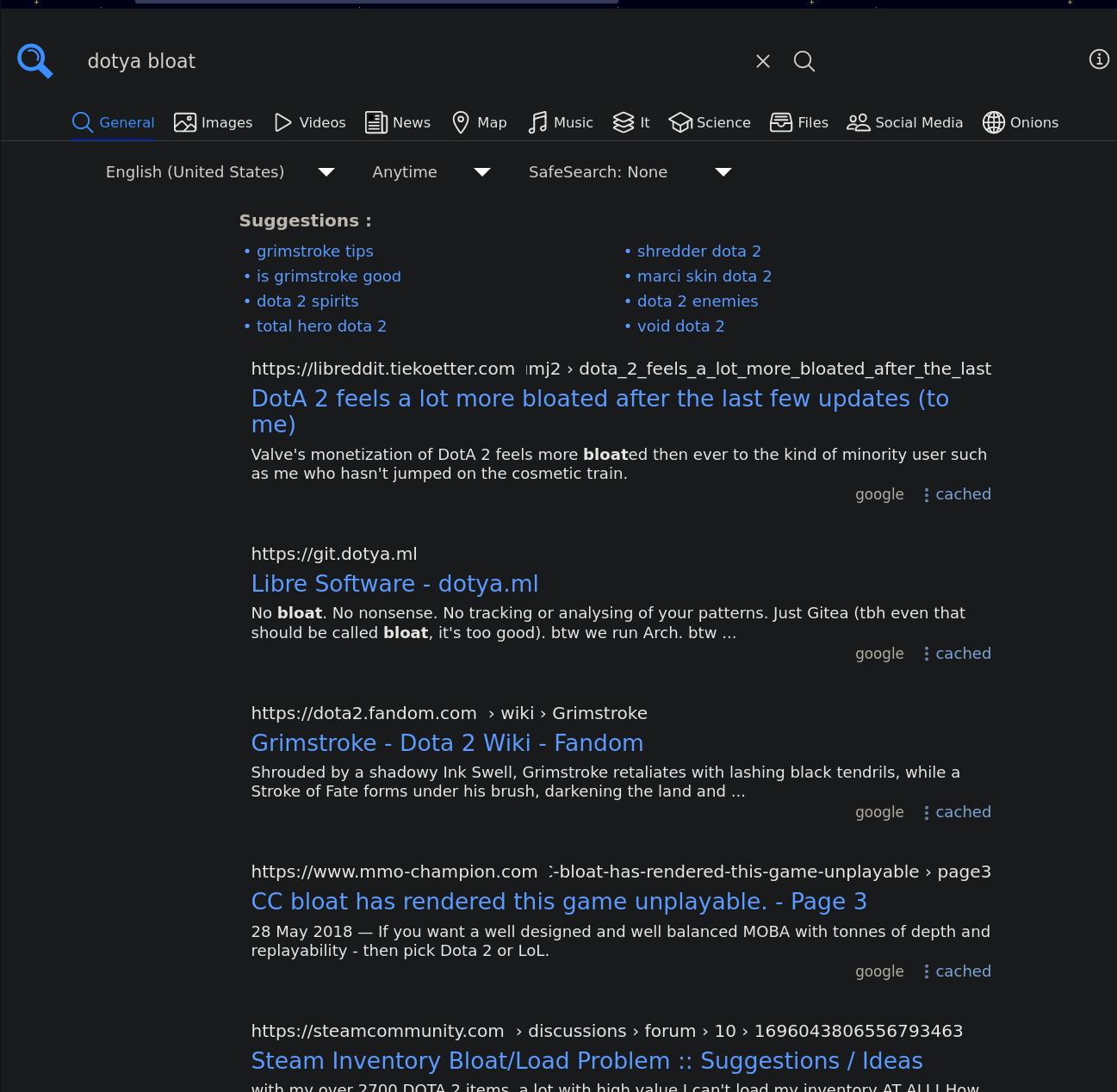Screen dimensions: 1117x1092
Task: Switch to the Images tab
Action: tap(213, 122)
